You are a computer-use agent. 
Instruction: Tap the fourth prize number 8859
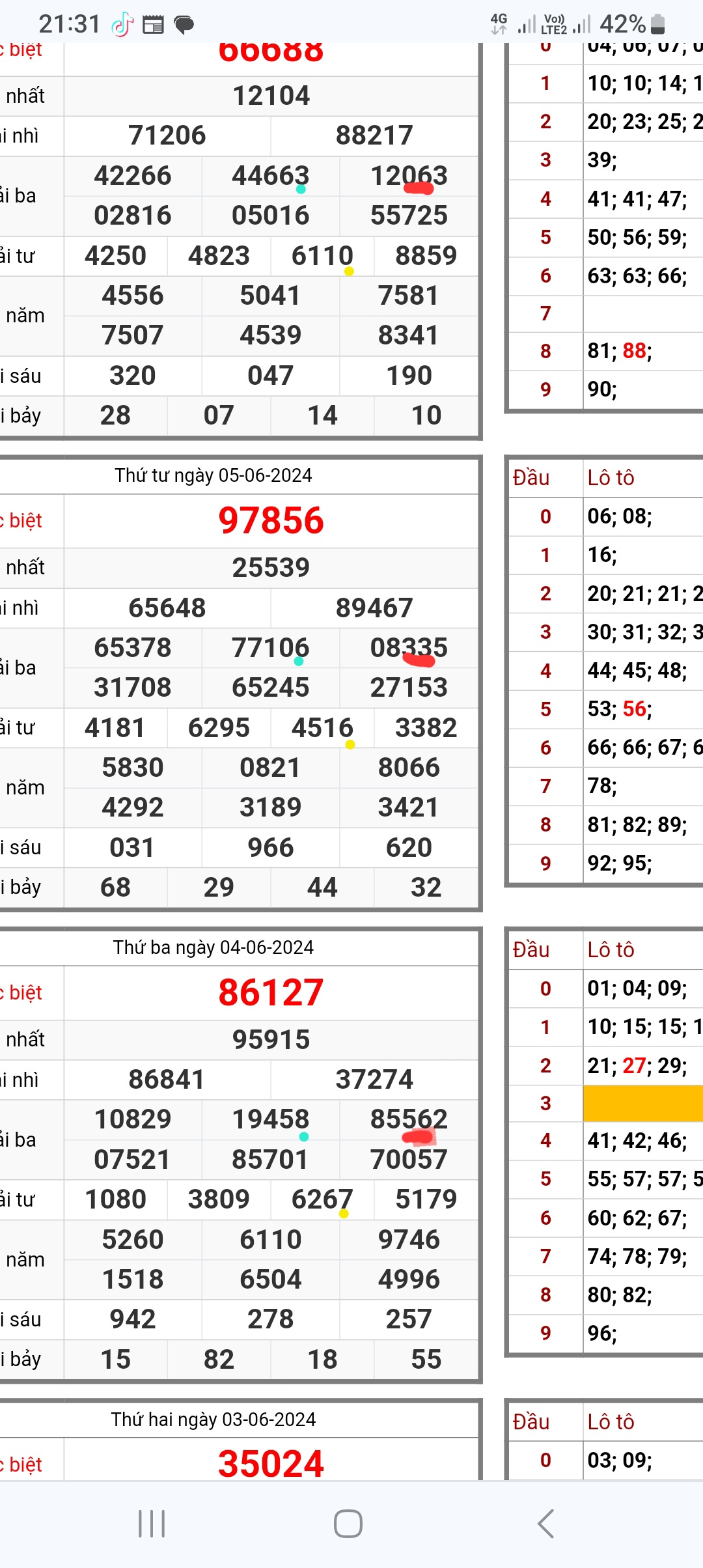(x=426, y=256)
